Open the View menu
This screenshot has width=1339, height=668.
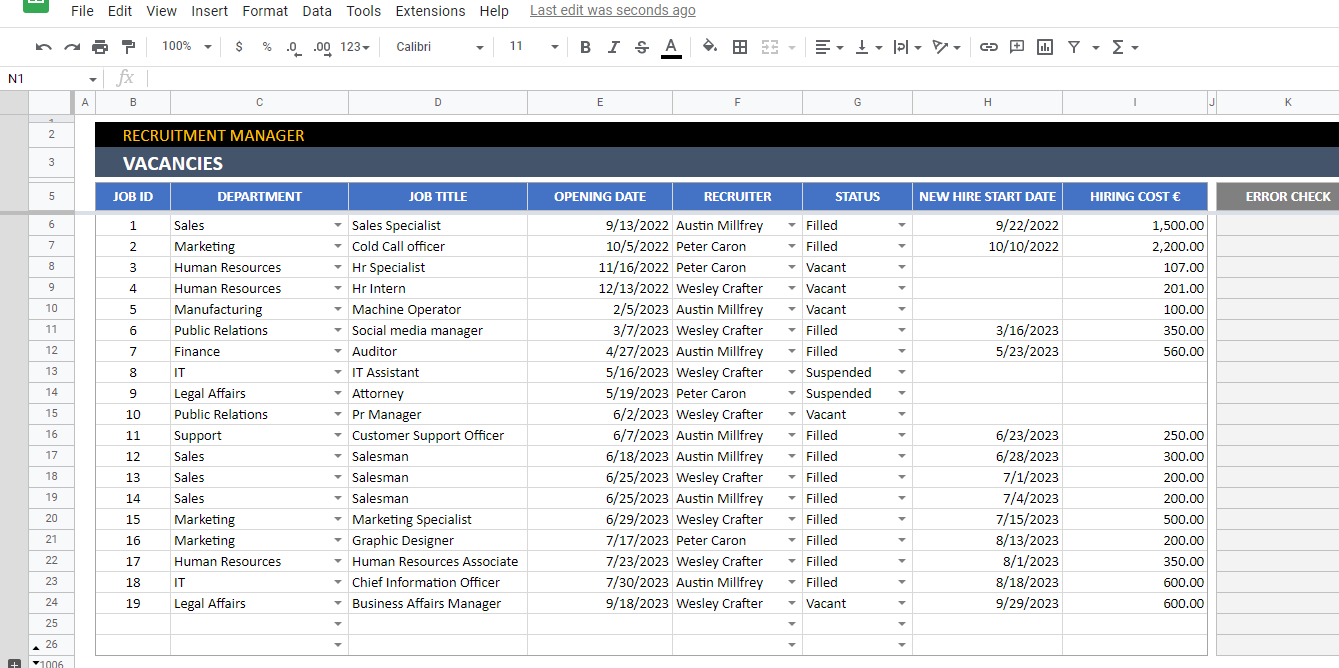coord(161,11)
